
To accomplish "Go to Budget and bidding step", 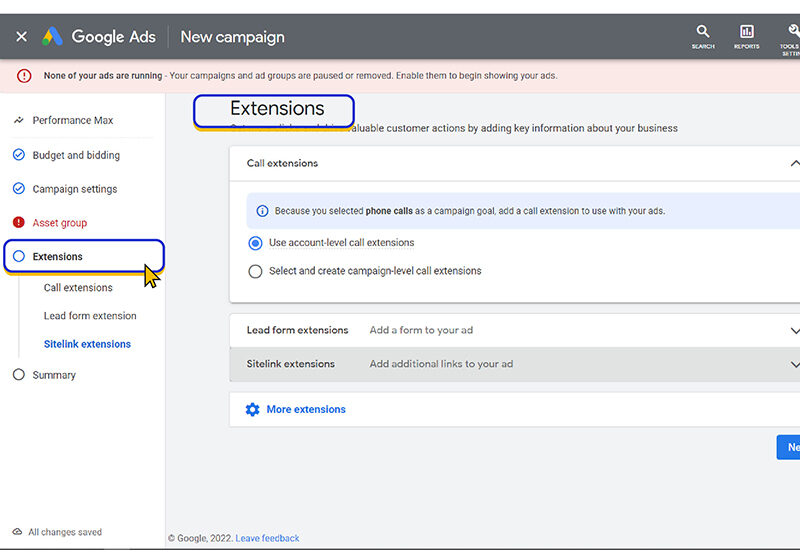I will (77, 155).
